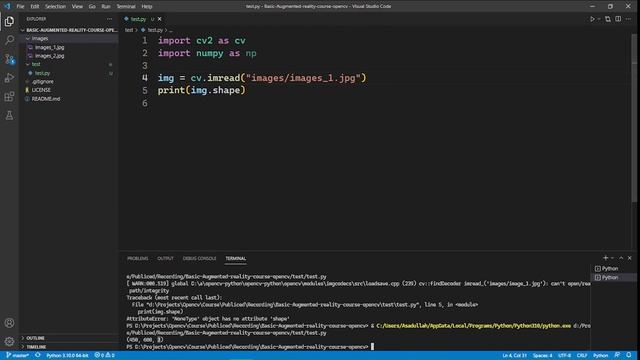Screen dimensions: 640x360
Task: Change the Python language mode
Action: 600,356
